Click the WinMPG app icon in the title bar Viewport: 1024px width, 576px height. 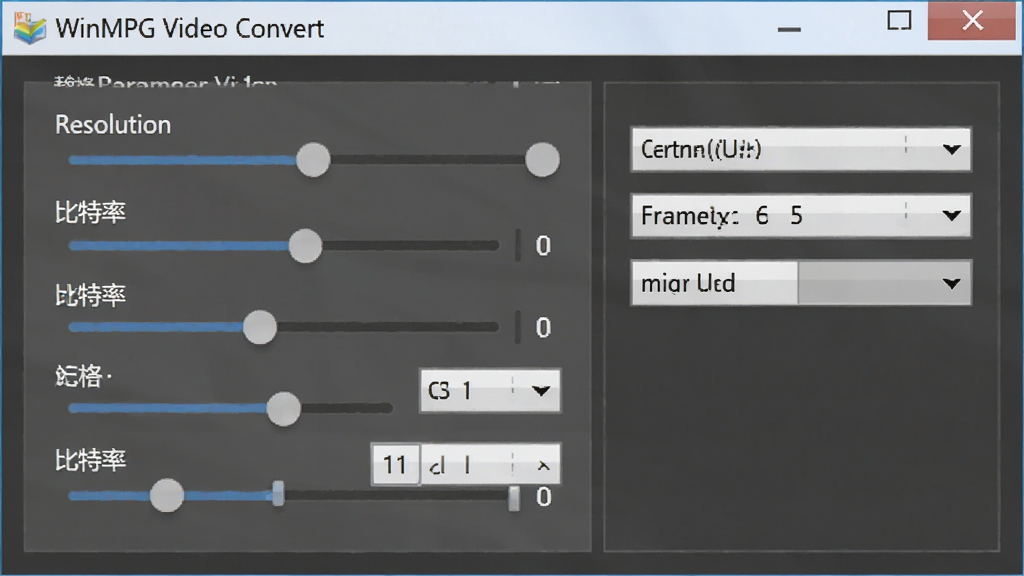click(x=30, y=28)
